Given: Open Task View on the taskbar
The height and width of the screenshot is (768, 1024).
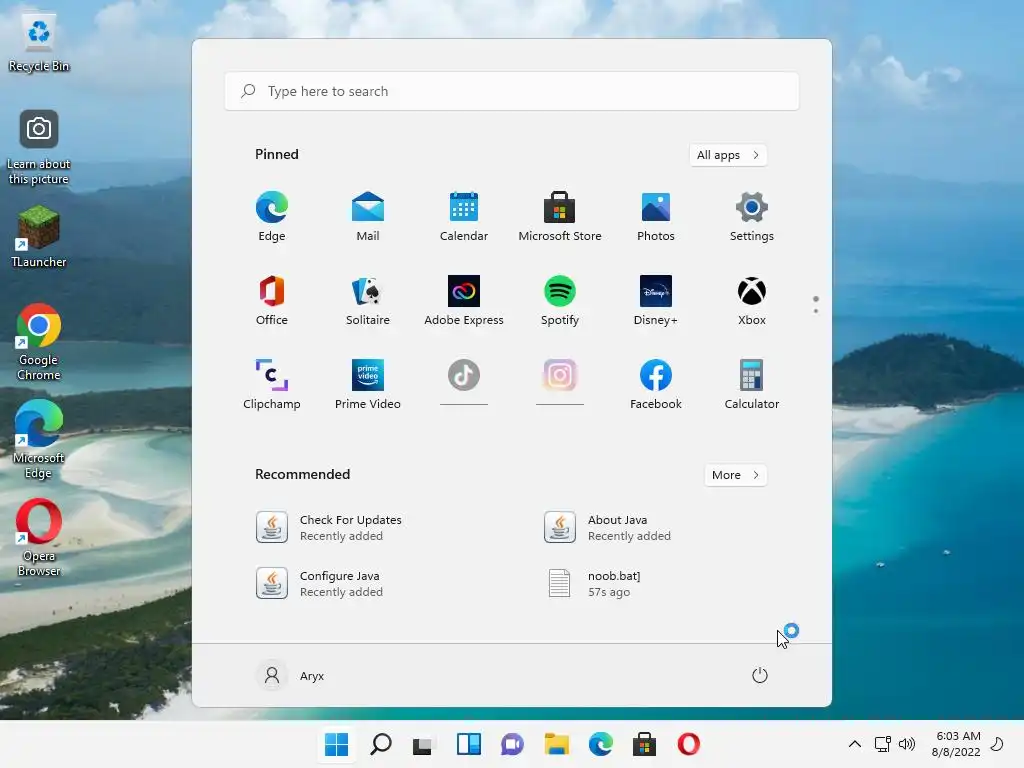Looking at the screenshot, I should click(x=424, y=744).
